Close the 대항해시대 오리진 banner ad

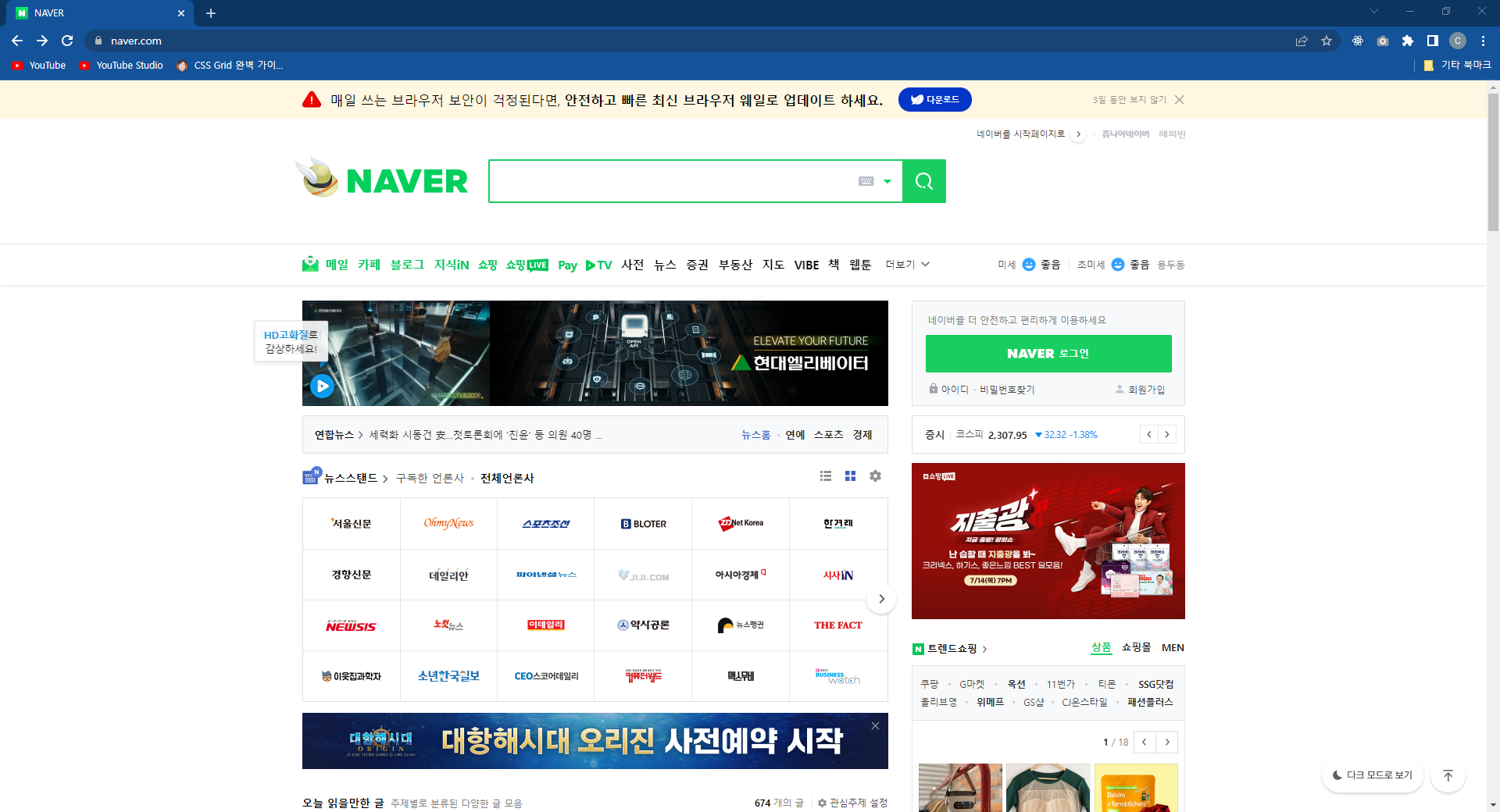(x=876, y=725)
